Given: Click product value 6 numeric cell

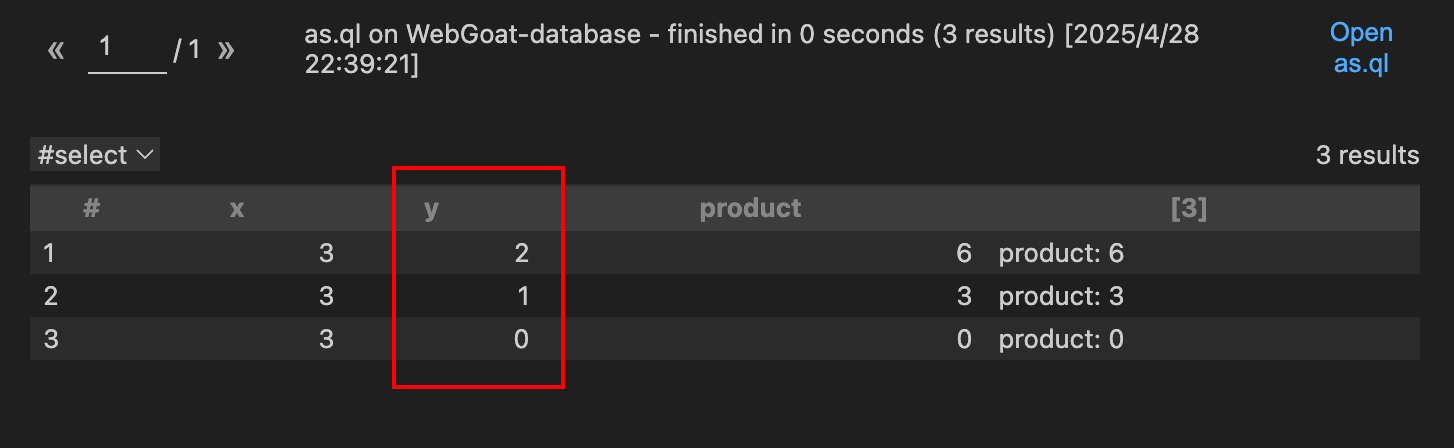Looking at the screenshot, I should pyautogui.click(x=964, y=253).
